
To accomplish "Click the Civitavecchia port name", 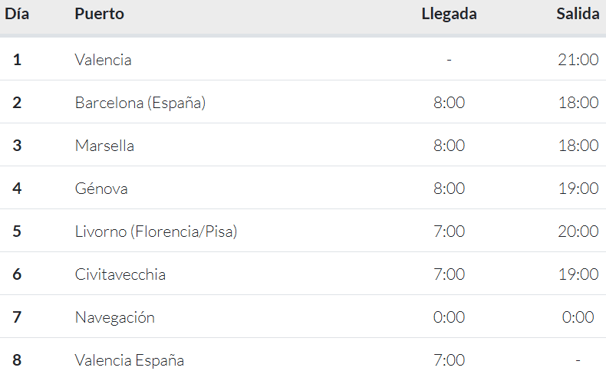I will pos(120,274).
